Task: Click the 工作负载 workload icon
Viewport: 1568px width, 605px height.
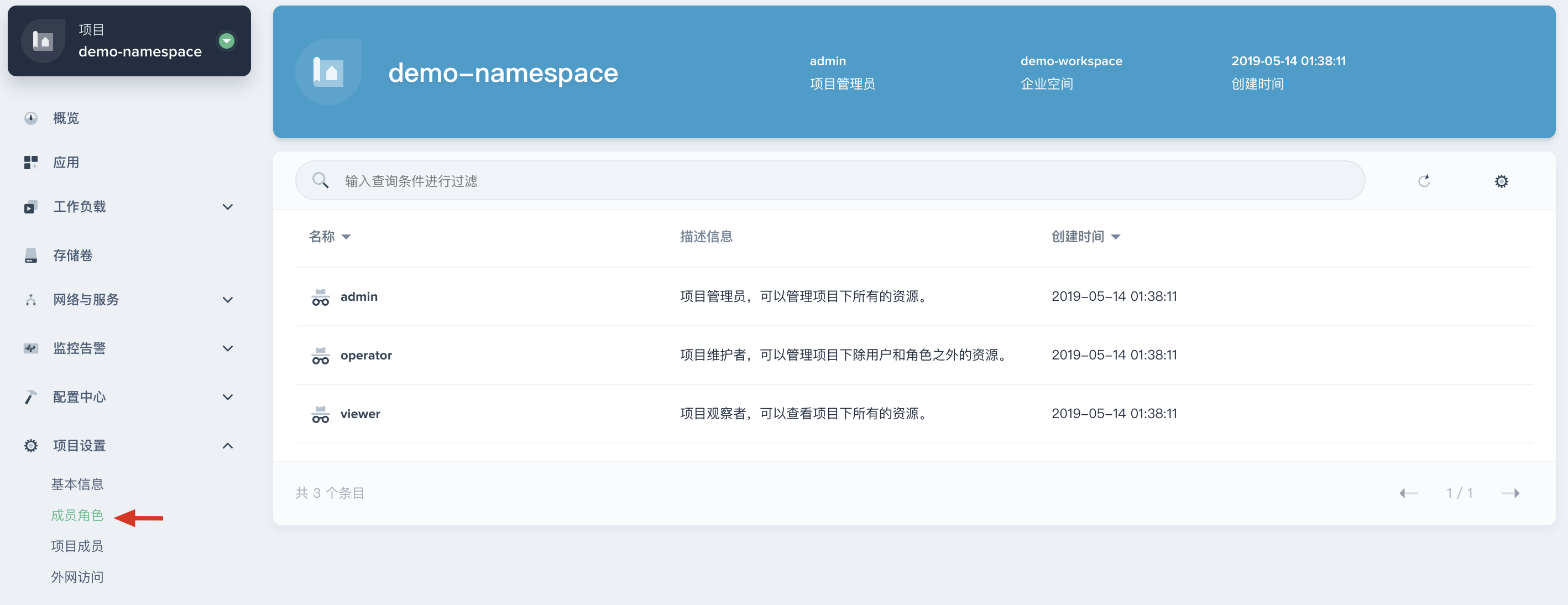Action: pyautogui.click(x=30, y=207)
